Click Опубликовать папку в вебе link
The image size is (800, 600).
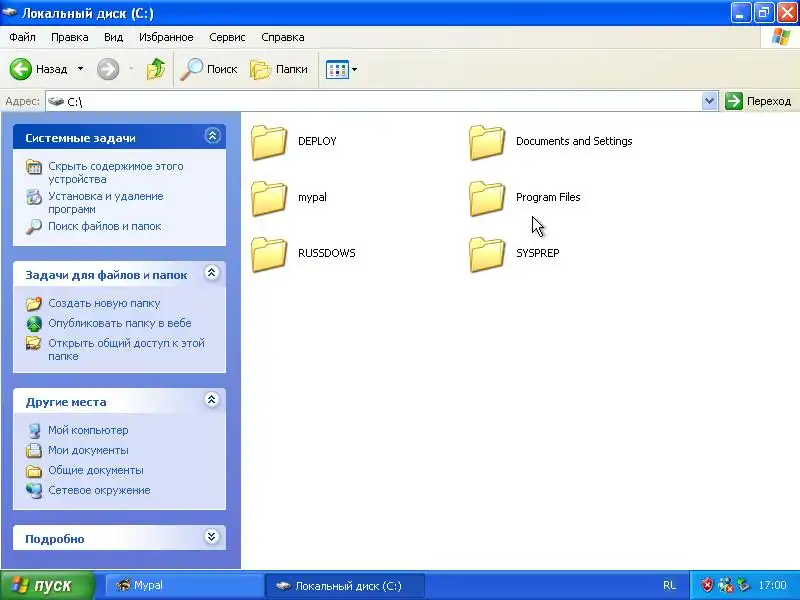119,323
